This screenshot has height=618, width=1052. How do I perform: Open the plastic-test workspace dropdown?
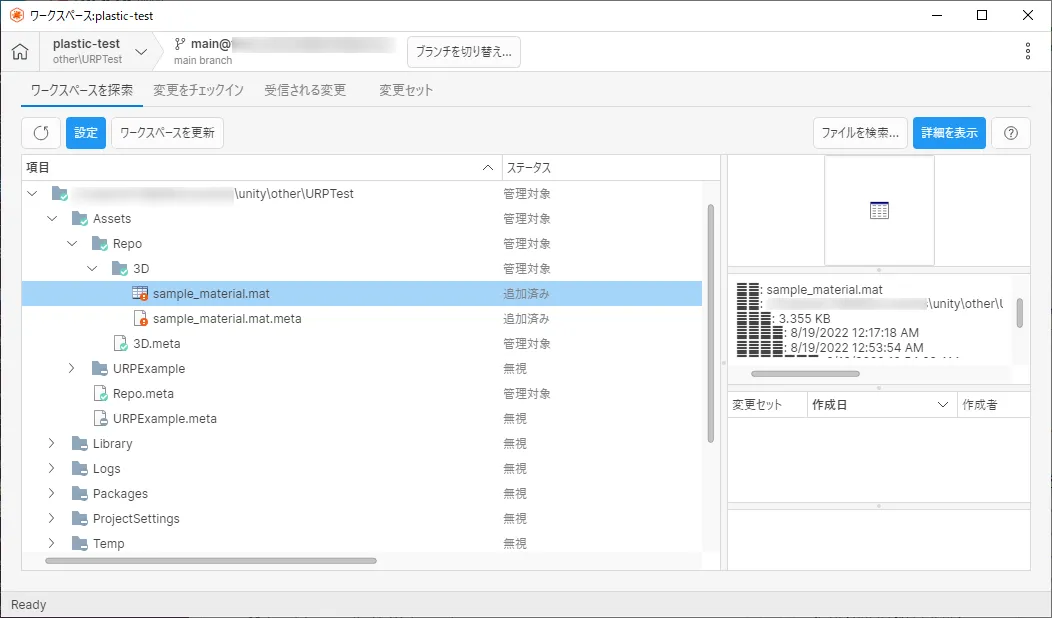[x=141, y=52]
